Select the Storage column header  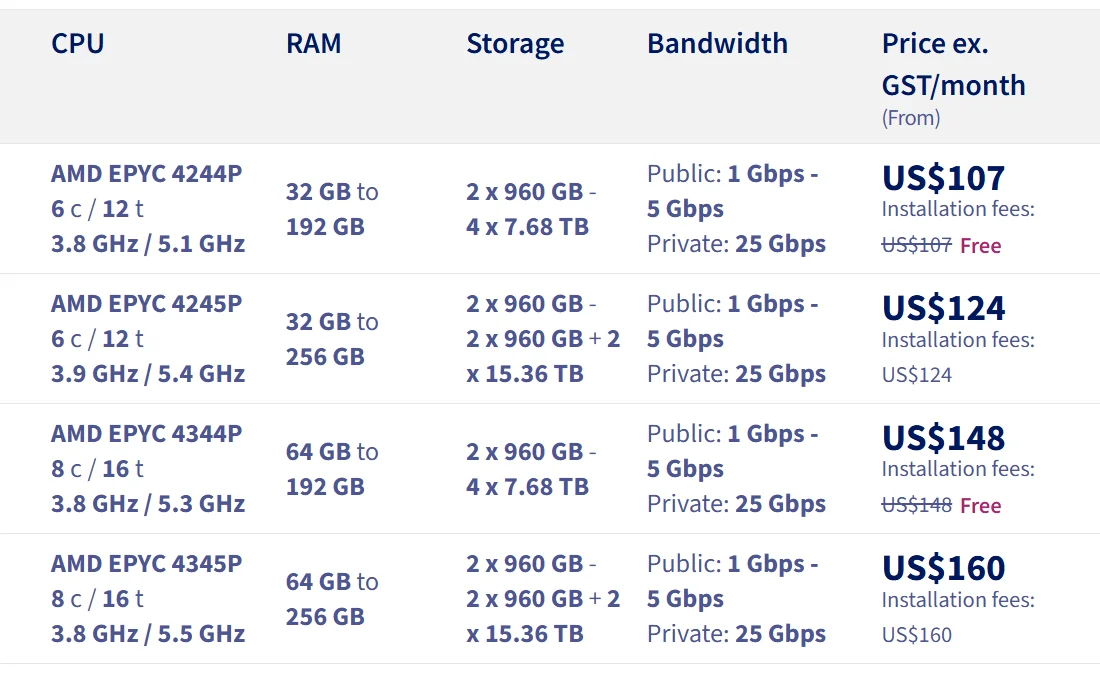pos(515,44)
